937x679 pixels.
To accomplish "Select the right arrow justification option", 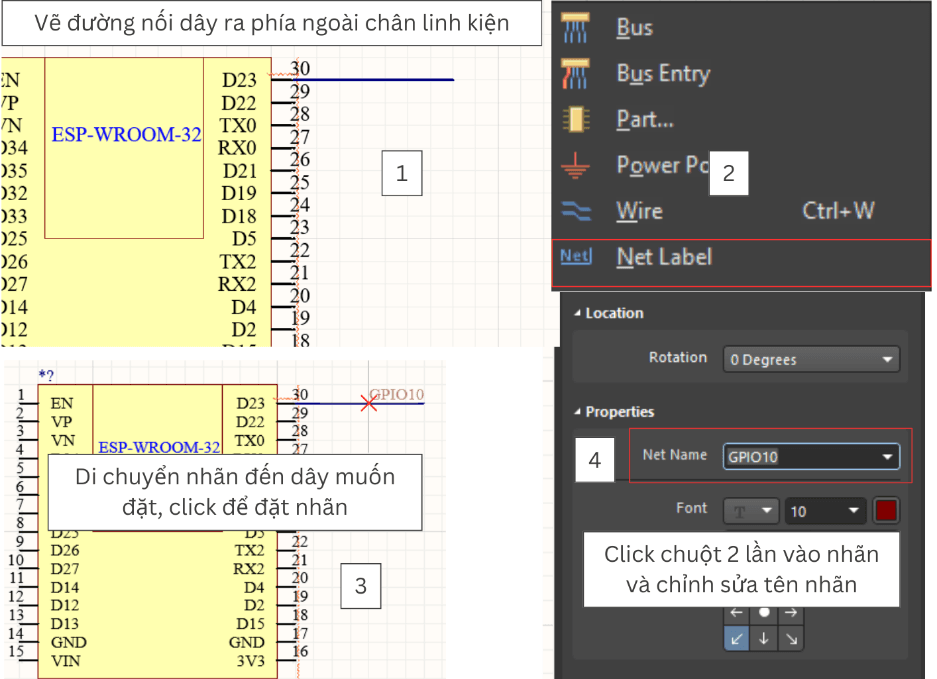I will [791, 612].
